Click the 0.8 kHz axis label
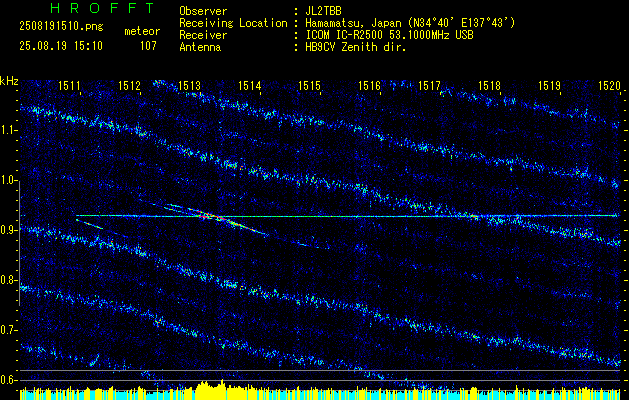Screen dimensions: 629x400 point(8,280)
